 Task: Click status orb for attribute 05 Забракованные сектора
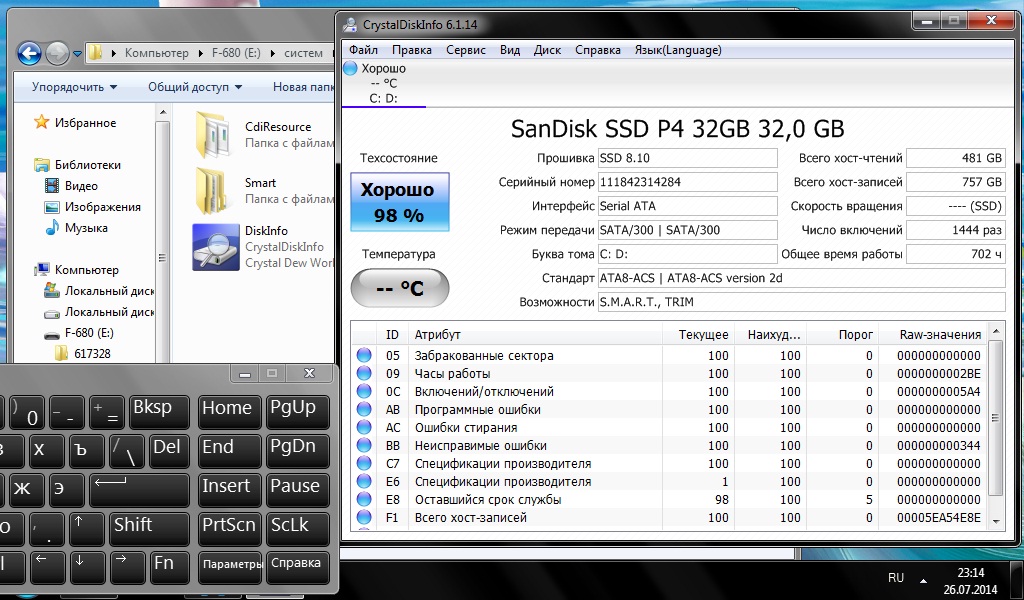click(364, 356)
